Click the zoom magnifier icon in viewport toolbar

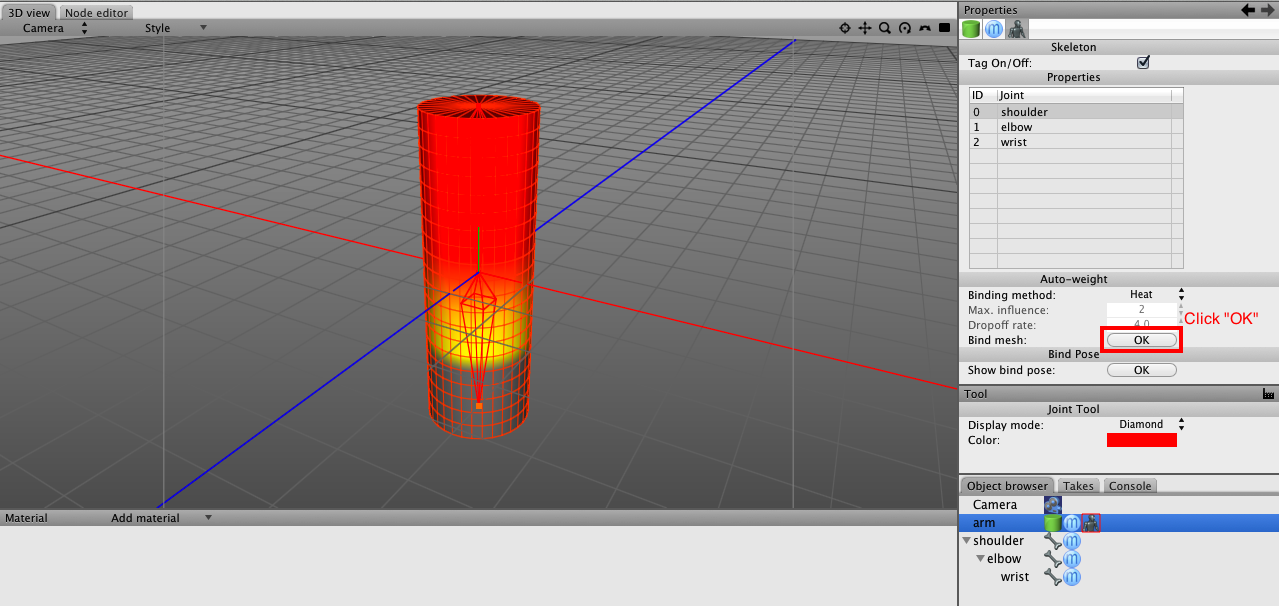(x=885, y=28)
